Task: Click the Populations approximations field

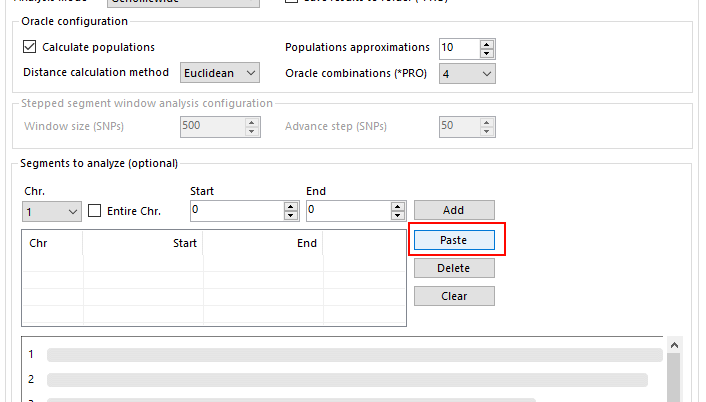Action: [x=457, y=48]
